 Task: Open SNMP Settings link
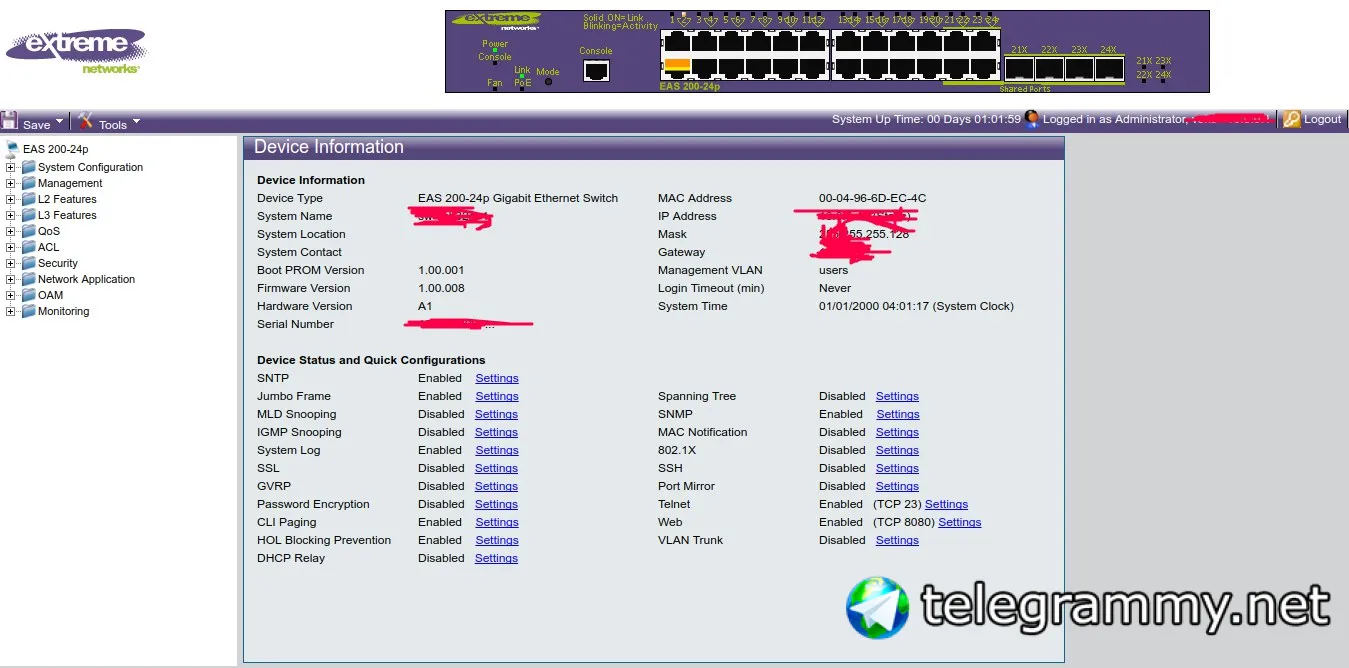point(898,414)
